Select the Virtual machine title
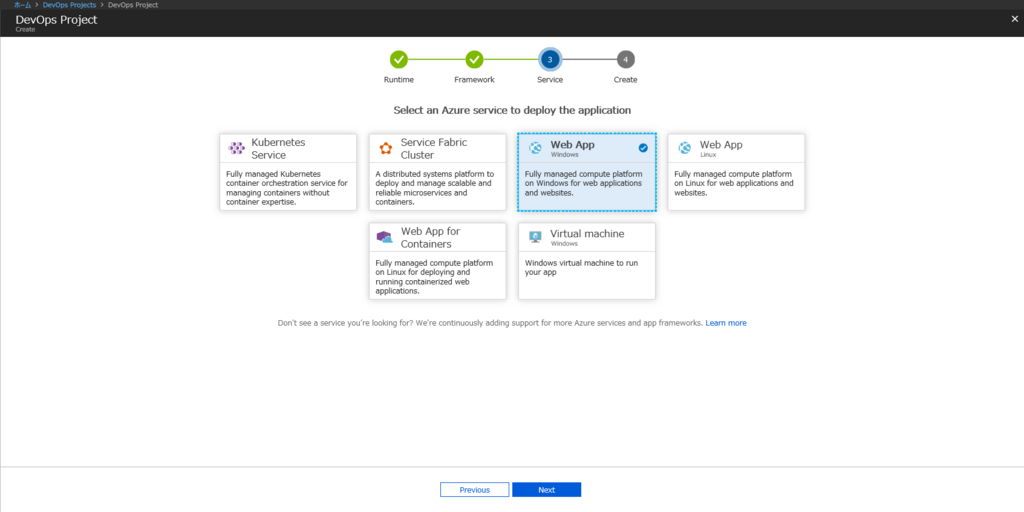Image resolution: width=1024 pixels, height=512 pixels. point(587,233)
